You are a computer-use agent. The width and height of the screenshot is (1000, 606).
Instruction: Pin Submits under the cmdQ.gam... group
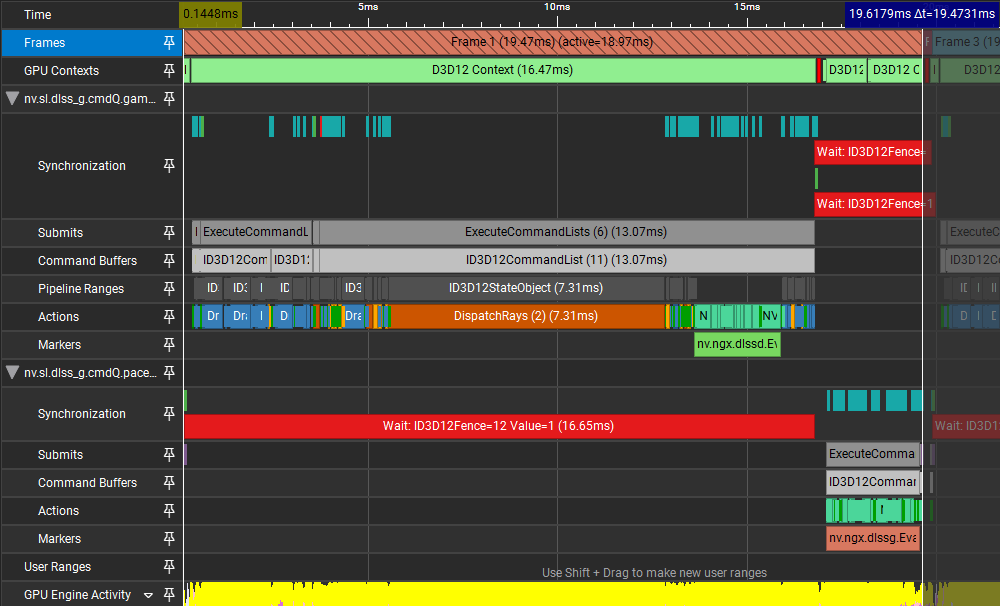tap(169, 233)
